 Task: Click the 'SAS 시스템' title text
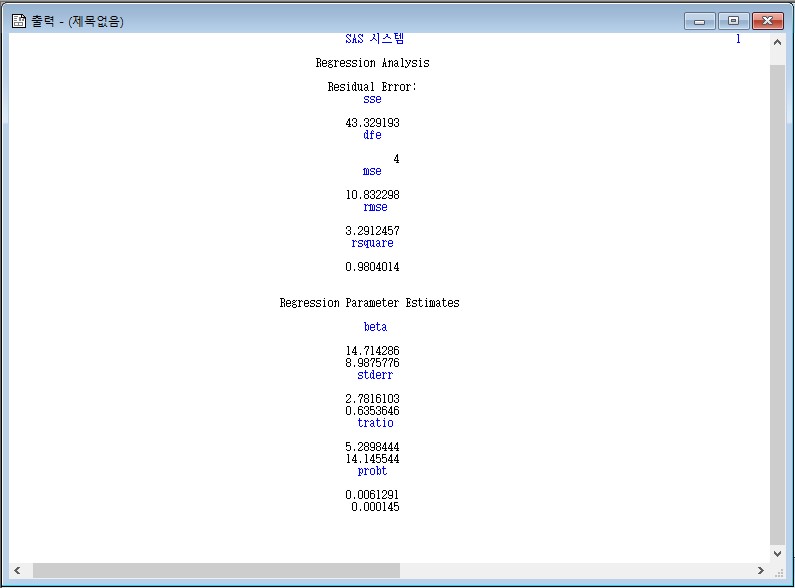[375, 39]
